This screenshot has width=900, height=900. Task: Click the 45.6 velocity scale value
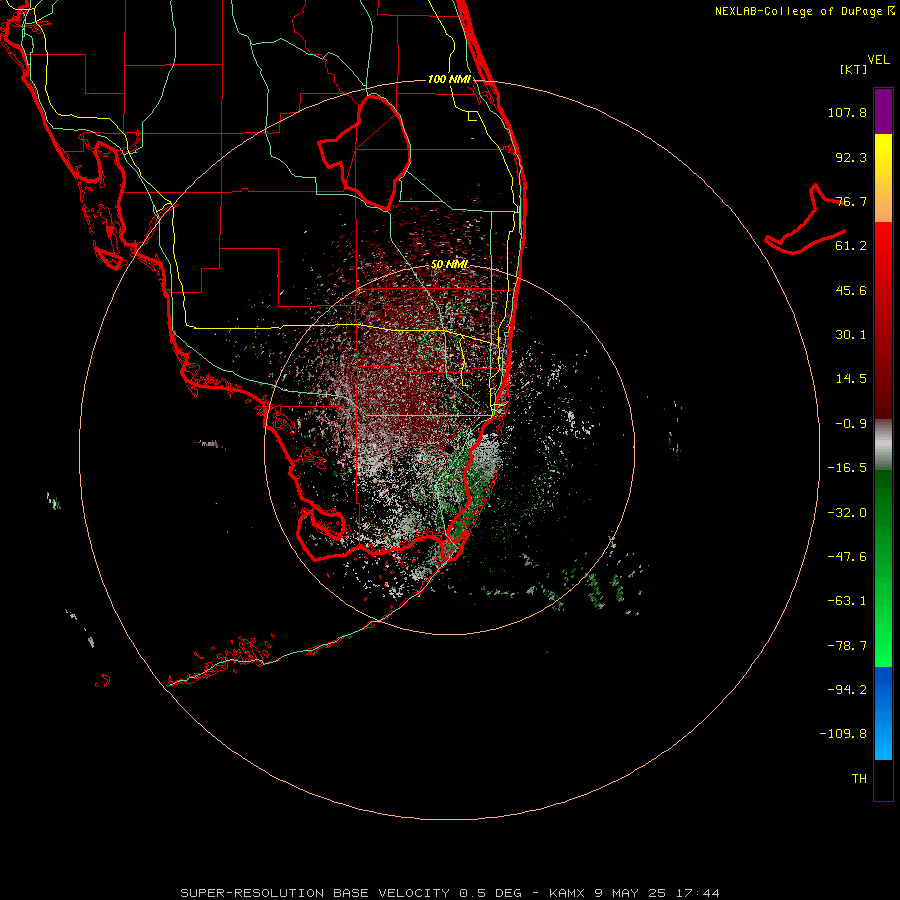[851, 290]
